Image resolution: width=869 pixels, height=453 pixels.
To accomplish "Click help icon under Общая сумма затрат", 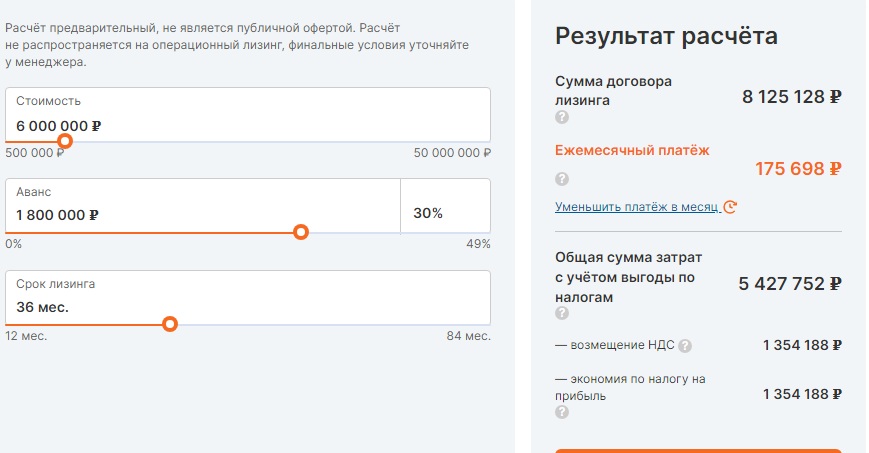I will [561, 313].
